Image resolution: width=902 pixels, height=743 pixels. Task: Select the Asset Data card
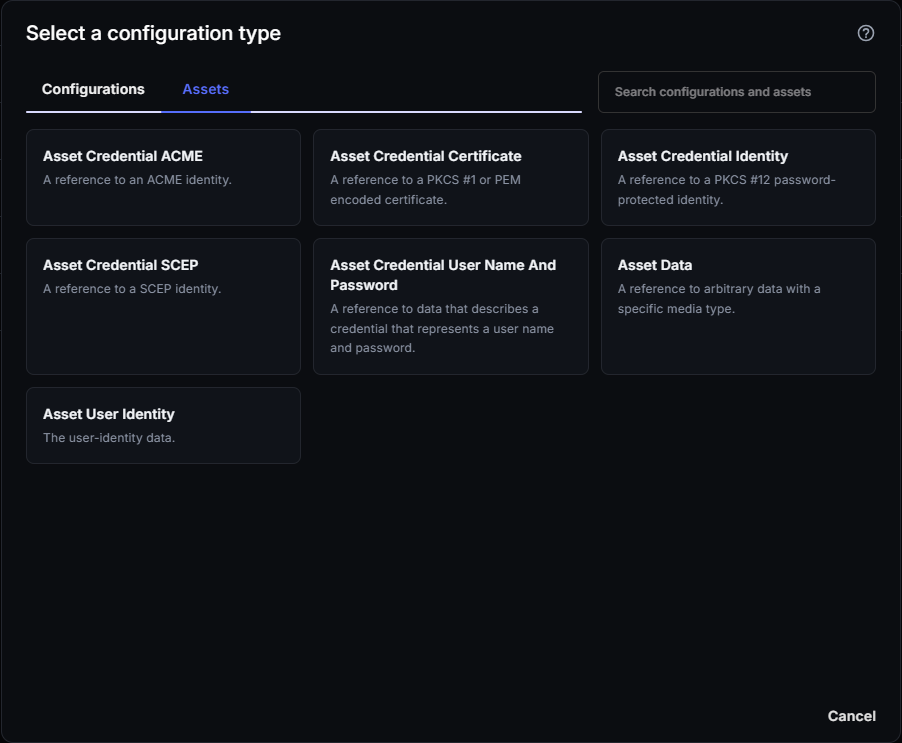click(x=738, y=307)
